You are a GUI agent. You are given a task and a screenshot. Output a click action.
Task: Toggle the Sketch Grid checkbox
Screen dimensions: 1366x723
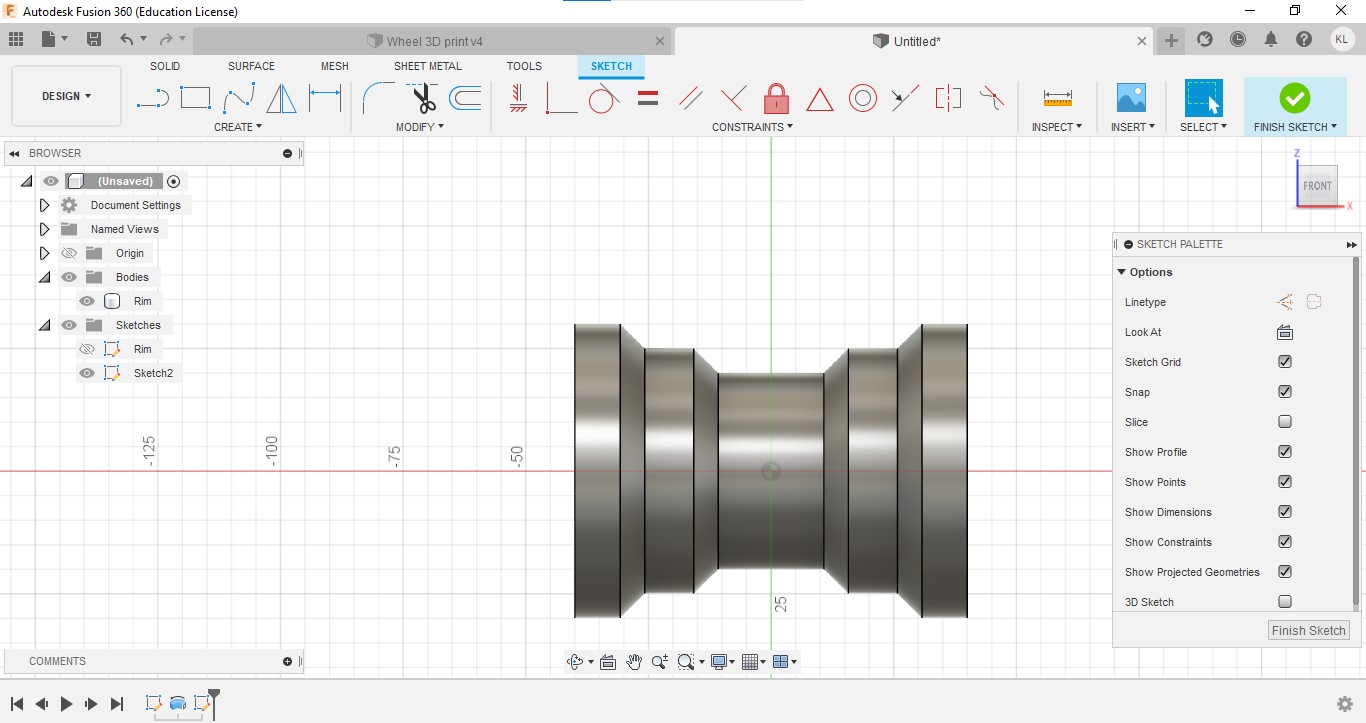(1285, 362)
